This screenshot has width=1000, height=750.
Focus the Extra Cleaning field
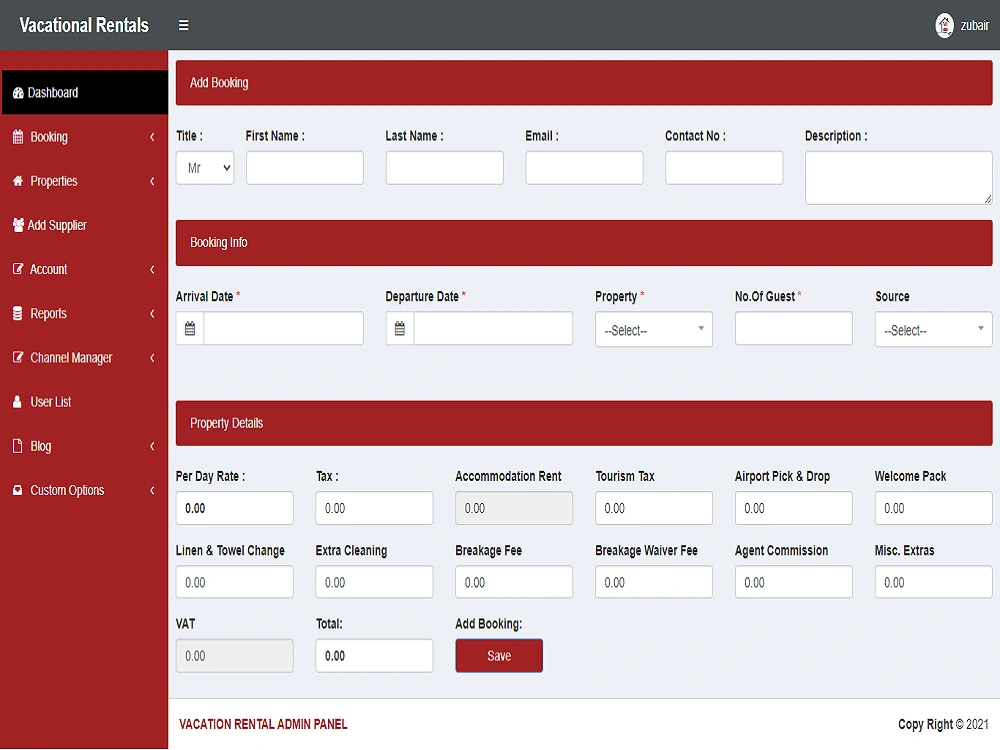pyautogui.click(x=374, y=582)
